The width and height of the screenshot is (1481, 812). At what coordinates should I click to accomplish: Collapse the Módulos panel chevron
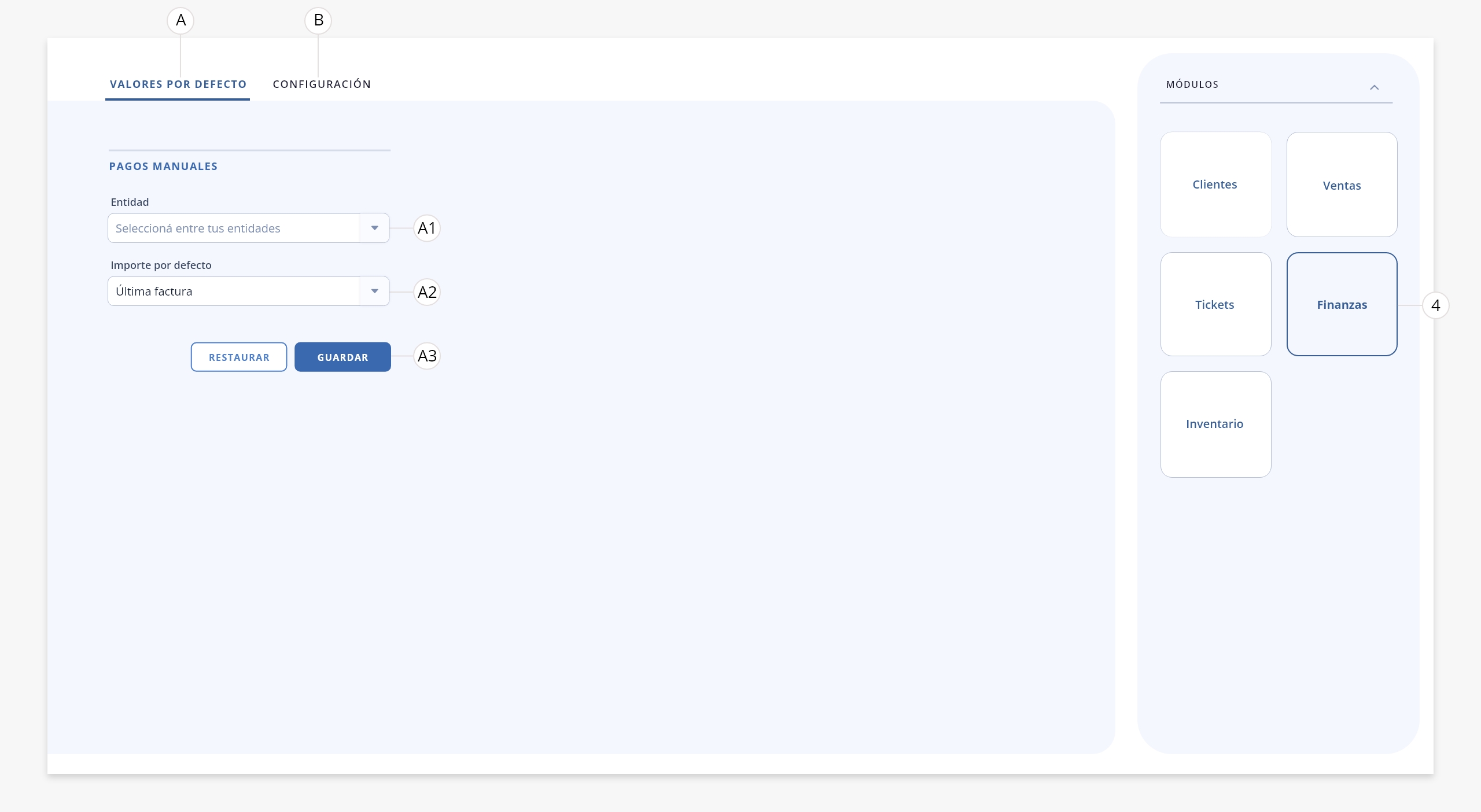[1374, 87]
